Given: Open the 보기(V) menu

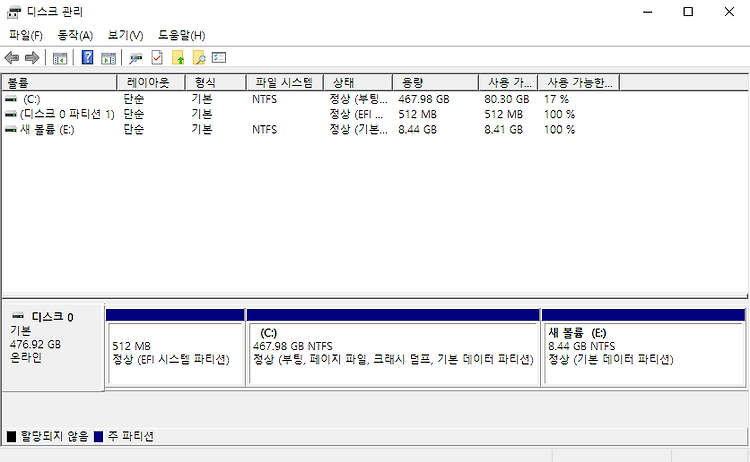Looking at the screenshot, I should coord(125,35).
